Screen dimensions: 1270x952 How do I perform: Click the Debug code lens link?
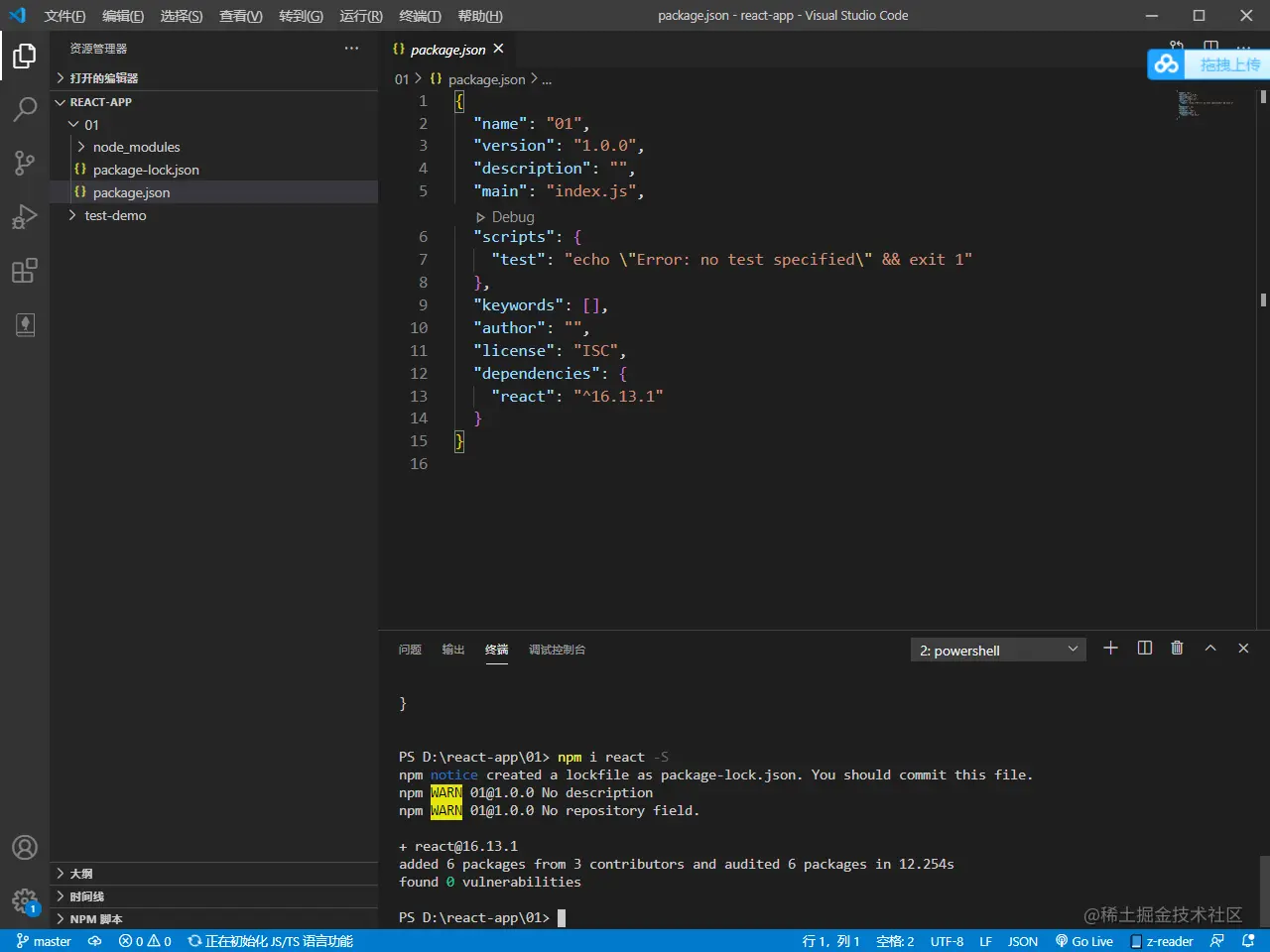coord(512,217)
